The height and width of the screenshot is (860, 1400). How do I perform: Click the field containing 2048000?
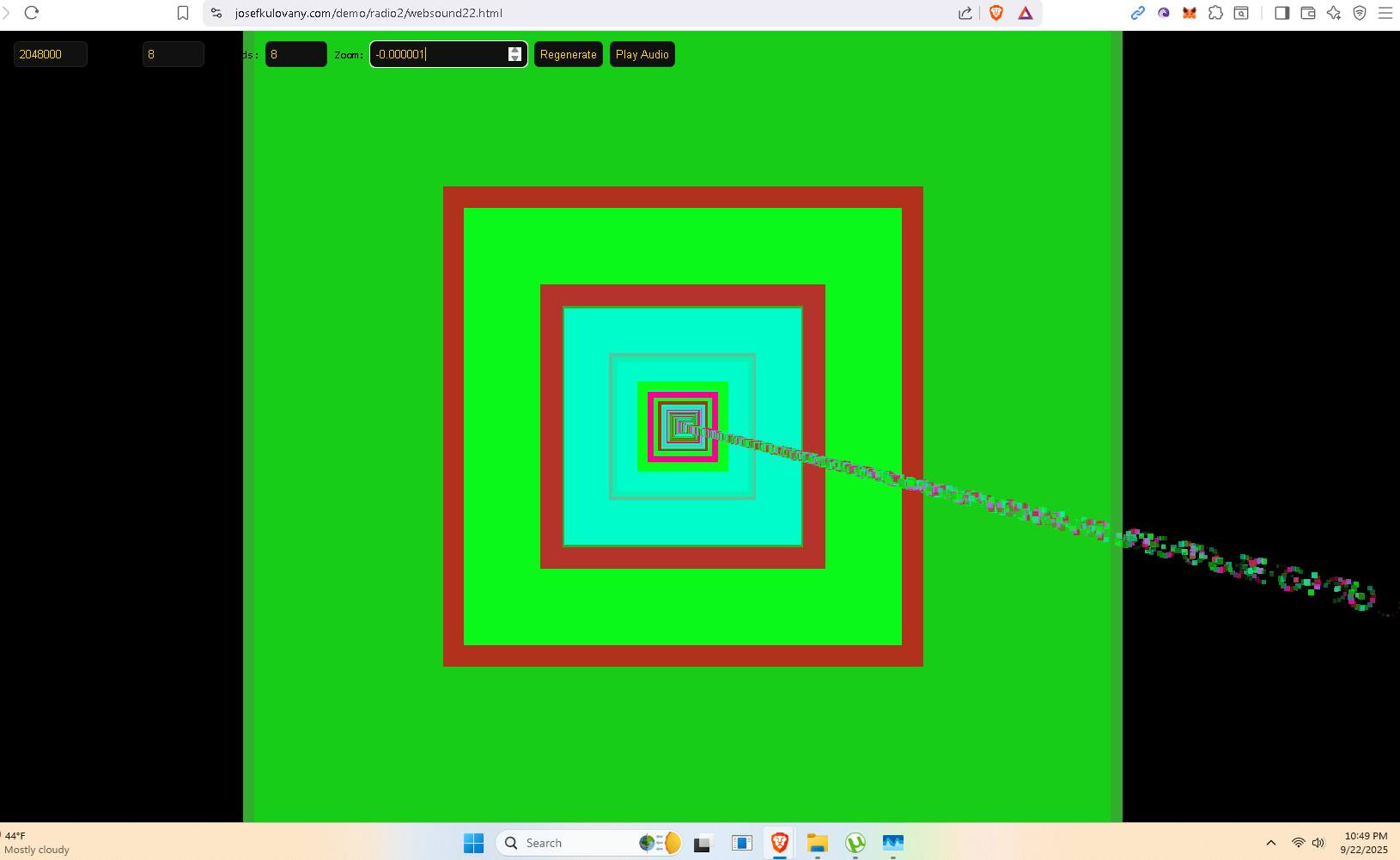[x=50, y=54]
